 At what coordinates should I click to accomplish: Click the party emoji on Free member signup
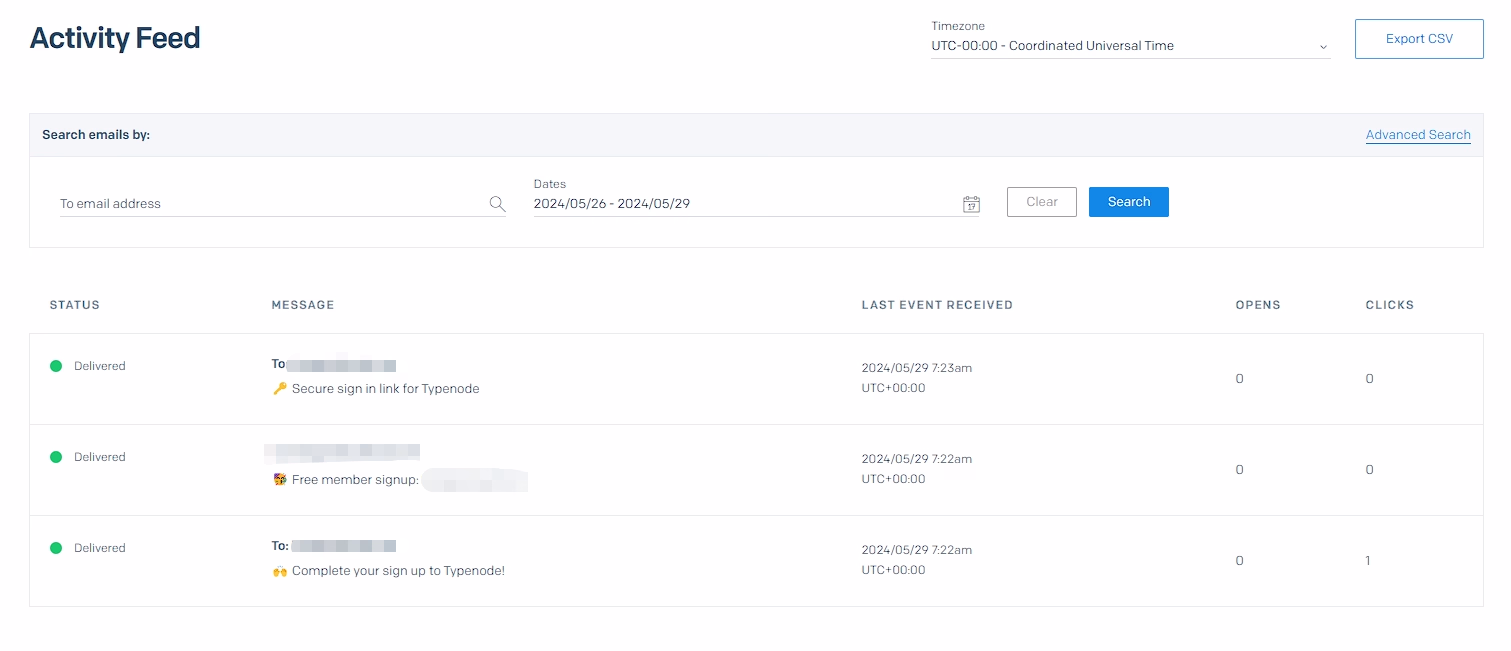pyautogui.click(x=280, y=480)
